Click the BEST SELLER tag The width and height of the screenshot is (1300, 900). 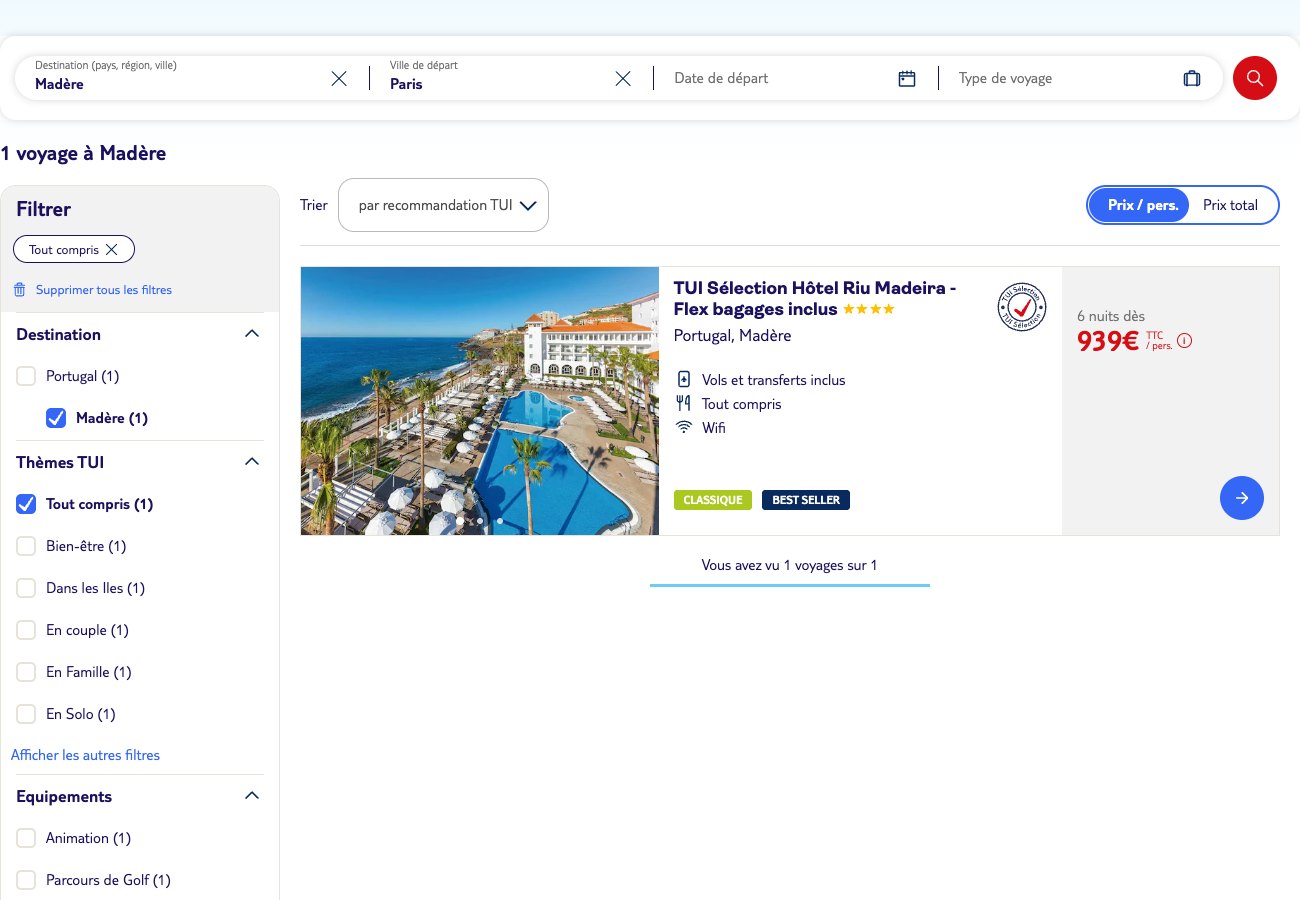pyautogui.click(x=806, y=500)
